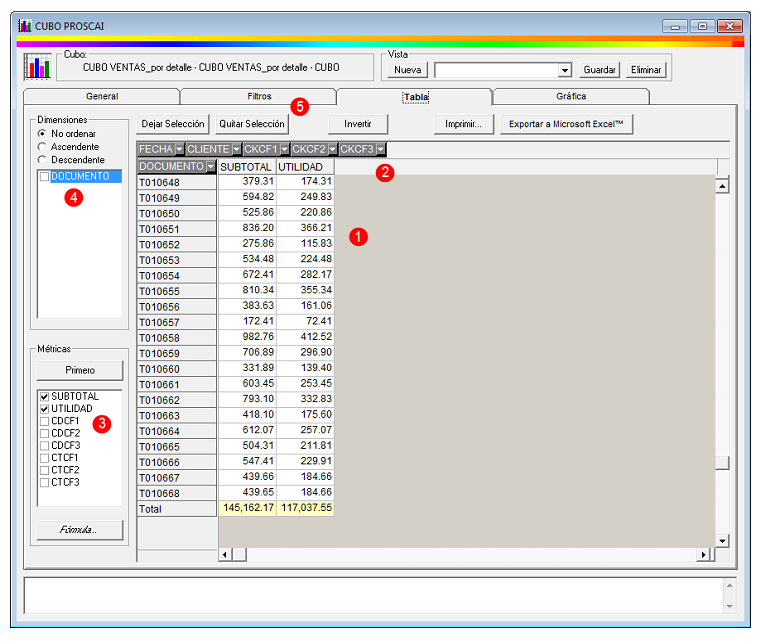Switch to the General tab
Viewport: 763px width, 642px height.
coord(102,96)
